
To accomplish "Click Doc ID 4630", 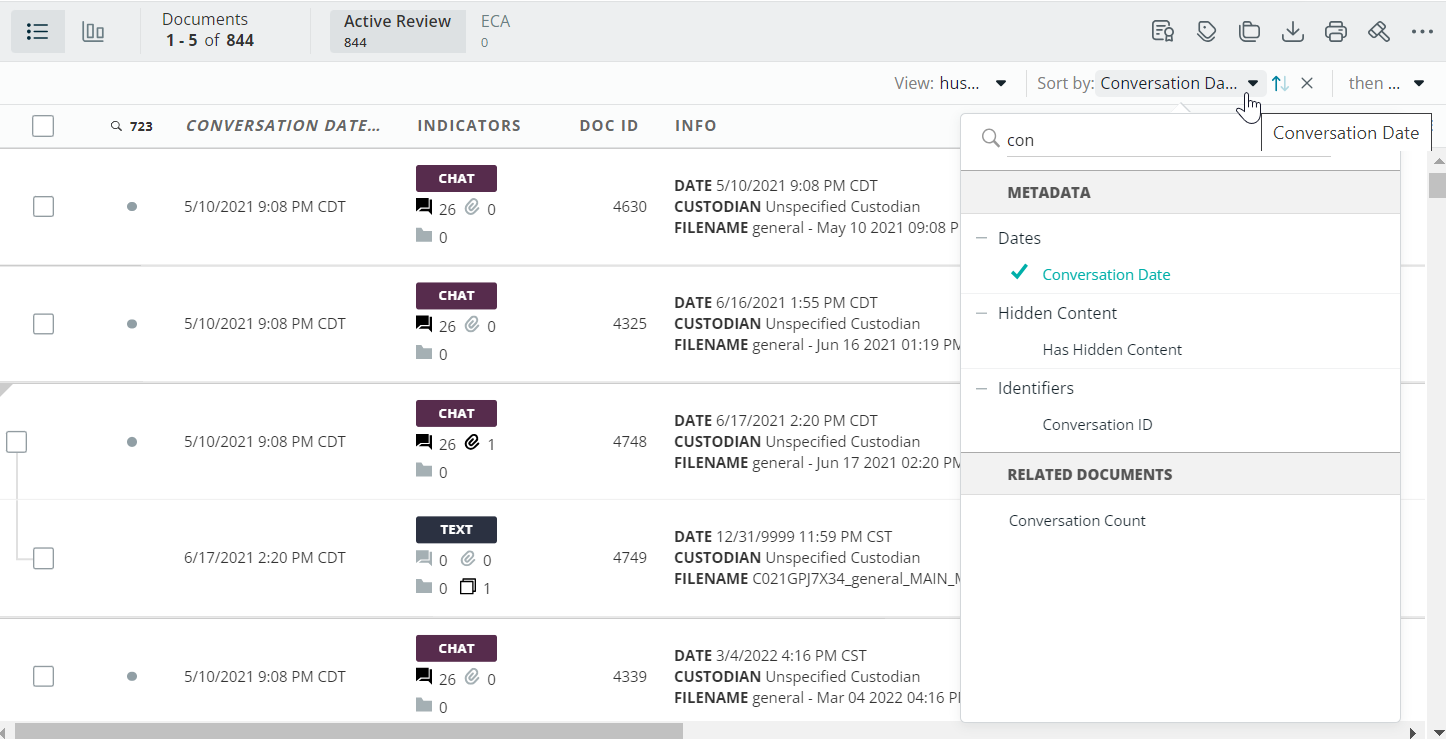I will [x=630, y=207].
